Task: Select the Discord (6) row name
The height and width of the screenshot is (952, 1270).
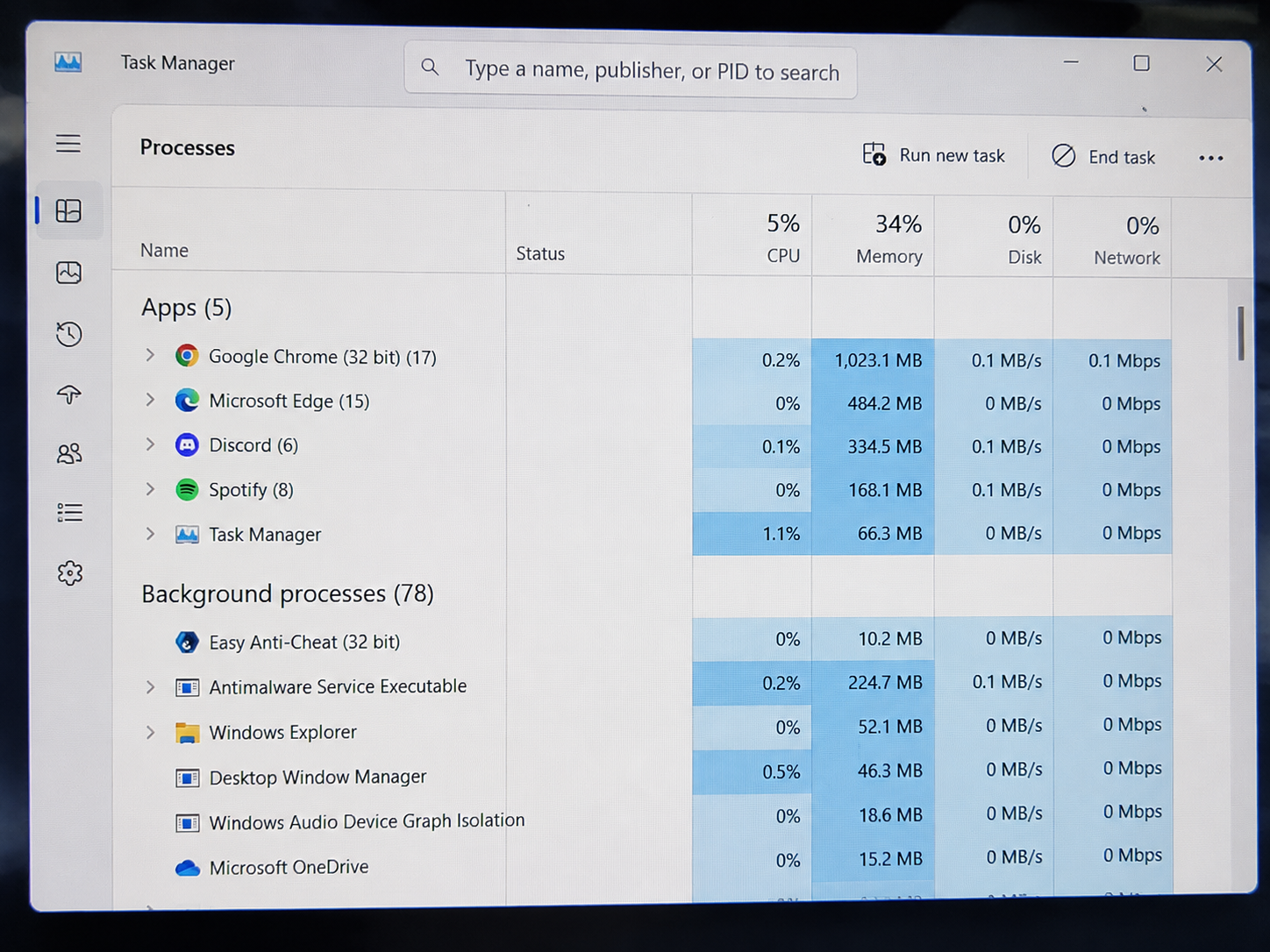Action: click(253, 445)
